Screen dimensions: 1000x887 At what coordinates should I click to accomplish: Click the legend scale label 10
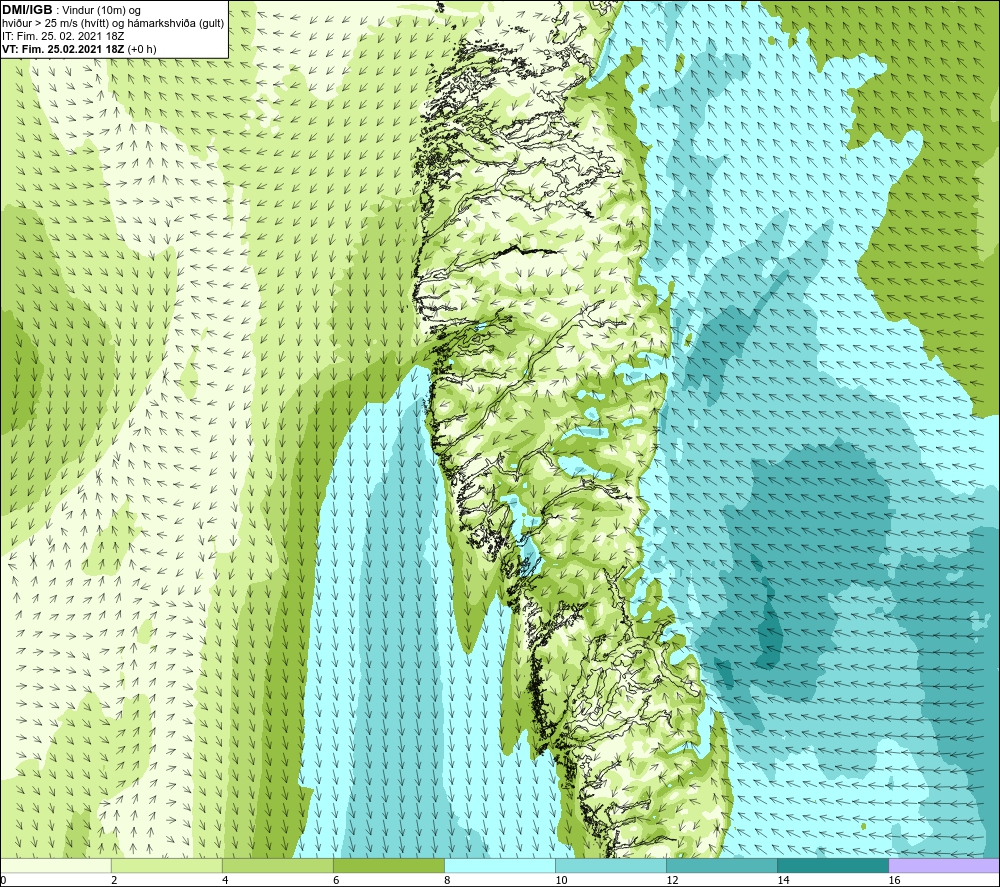click(561, 880)
